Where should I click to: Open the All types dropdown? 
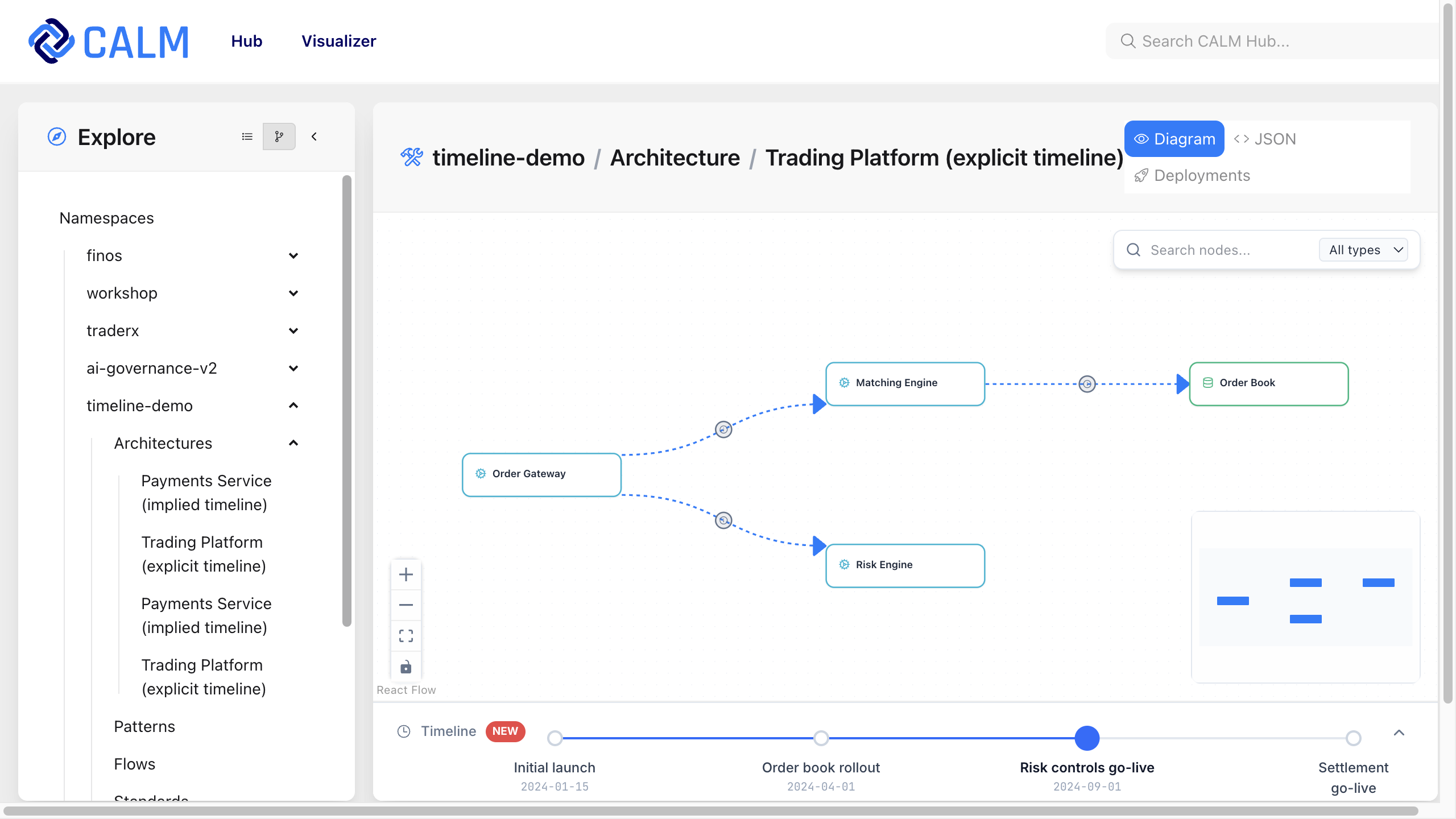(1364, 250)
